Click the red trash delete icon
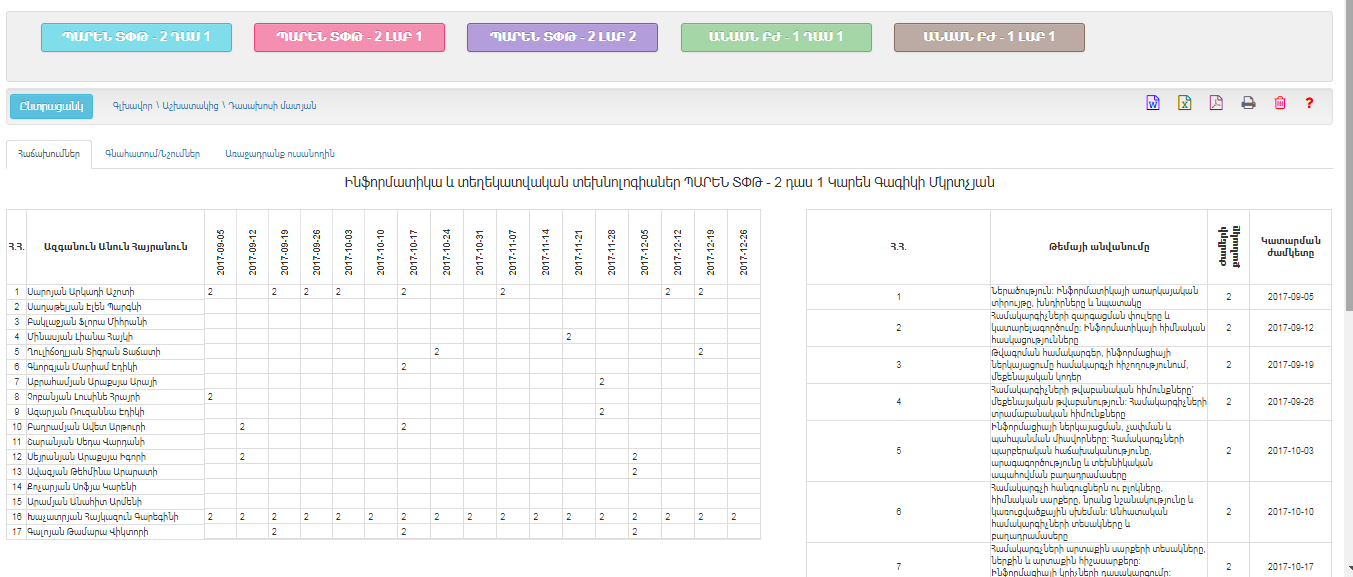This screenshot has height=577, width=1353. [1280, 103]
